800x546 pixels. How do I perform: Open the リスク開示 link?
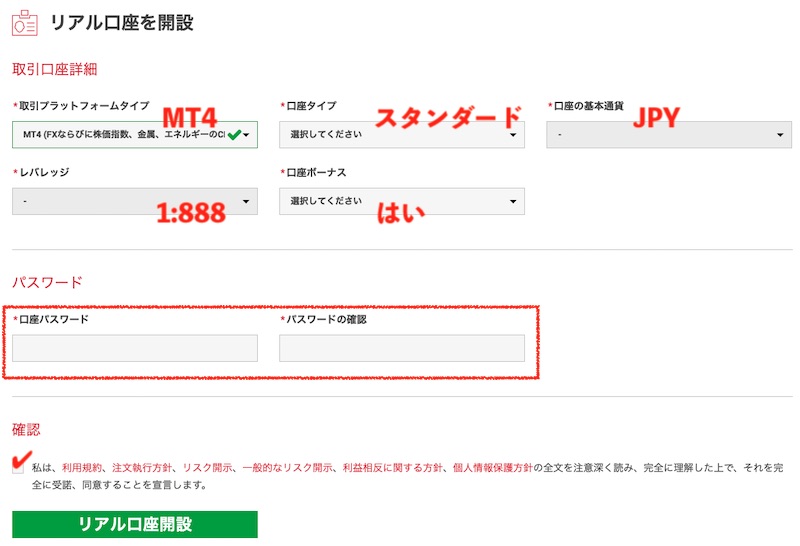[x=207, y=467]
